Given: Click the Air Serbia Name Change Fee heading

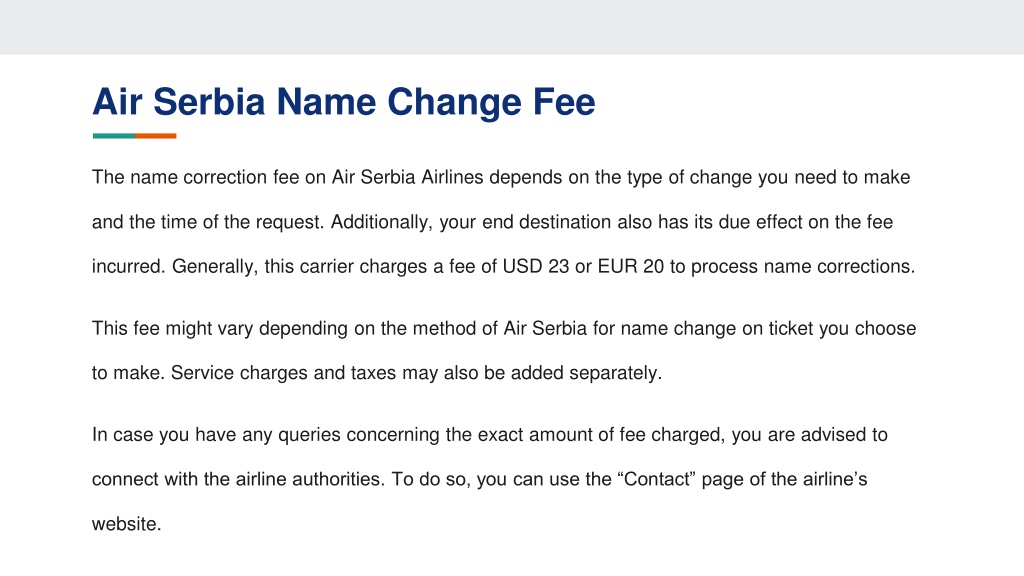Looking at the screenshot, I should click(x=344, y=102).
